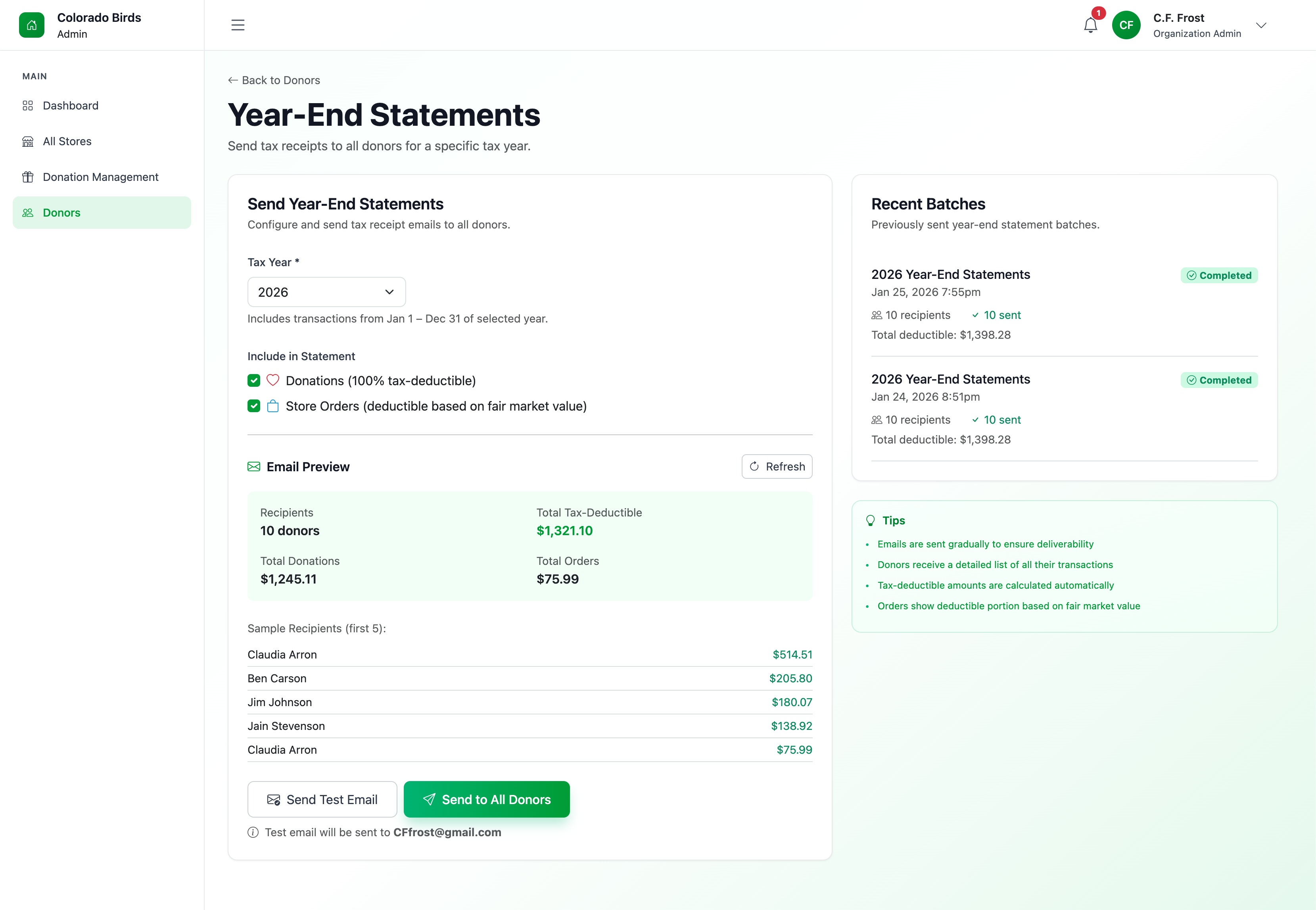Open the Tax Year dropdown

326,291
